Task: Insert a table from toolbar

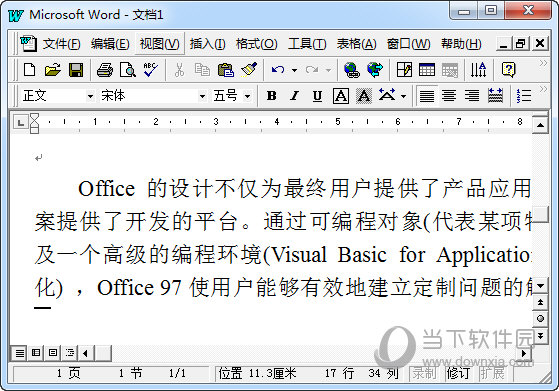Action: [x=427, y=70]
